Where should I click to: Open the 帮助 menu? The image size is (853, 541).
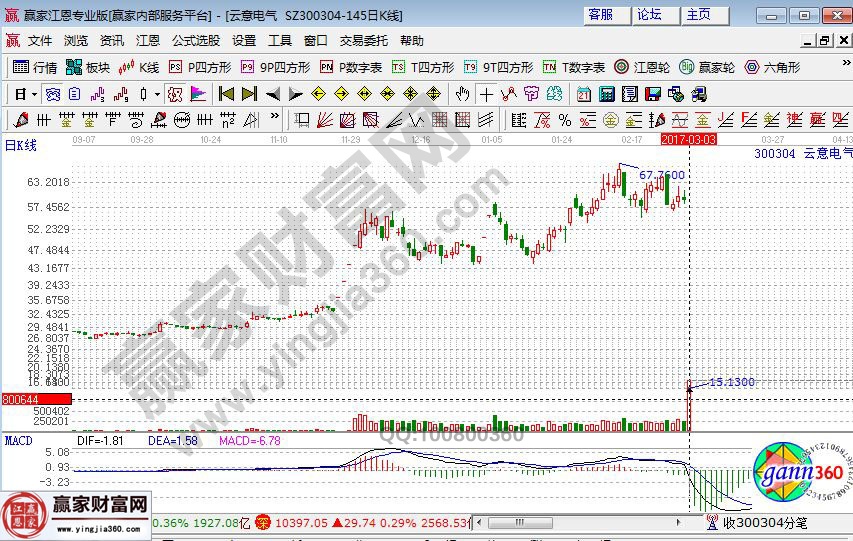coord(411,41)
